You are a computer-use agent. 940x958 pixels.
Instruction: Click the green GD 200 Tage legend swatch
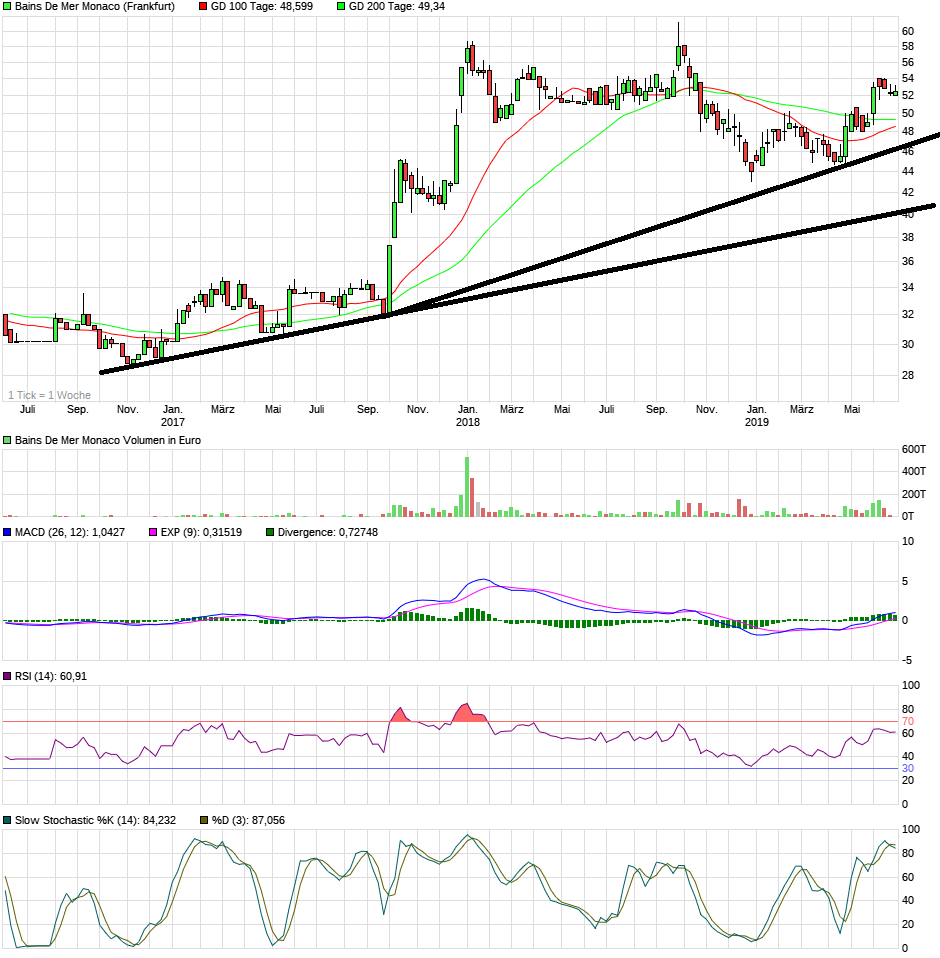341,7
